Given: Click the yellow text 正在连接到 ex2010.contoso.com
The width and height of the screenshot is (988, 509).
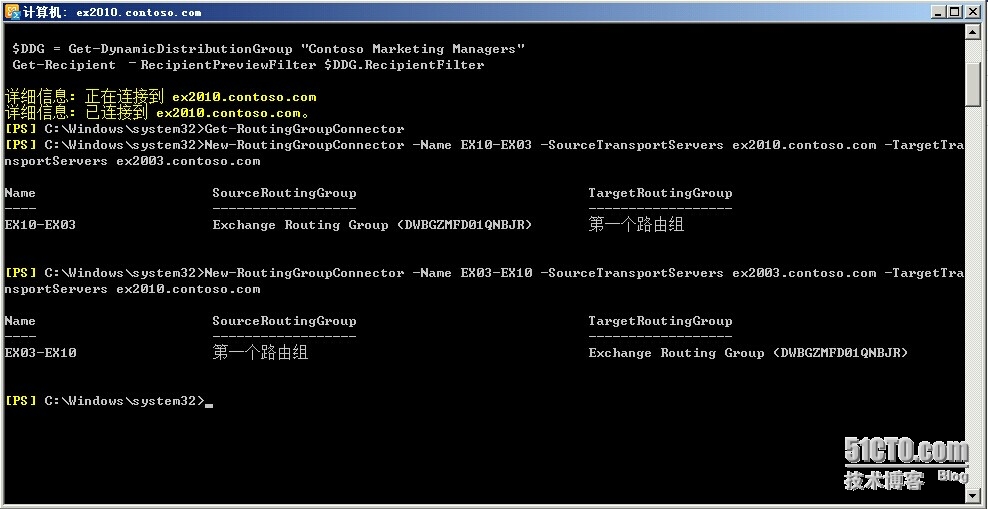Looking at the screenshot, I should [200, 97].
